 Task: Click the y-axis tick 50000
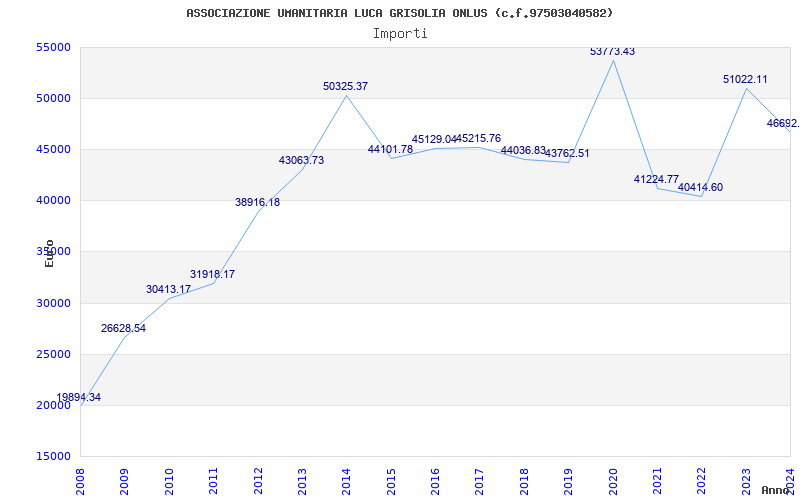pyautogui.click(x=53, y=98)
